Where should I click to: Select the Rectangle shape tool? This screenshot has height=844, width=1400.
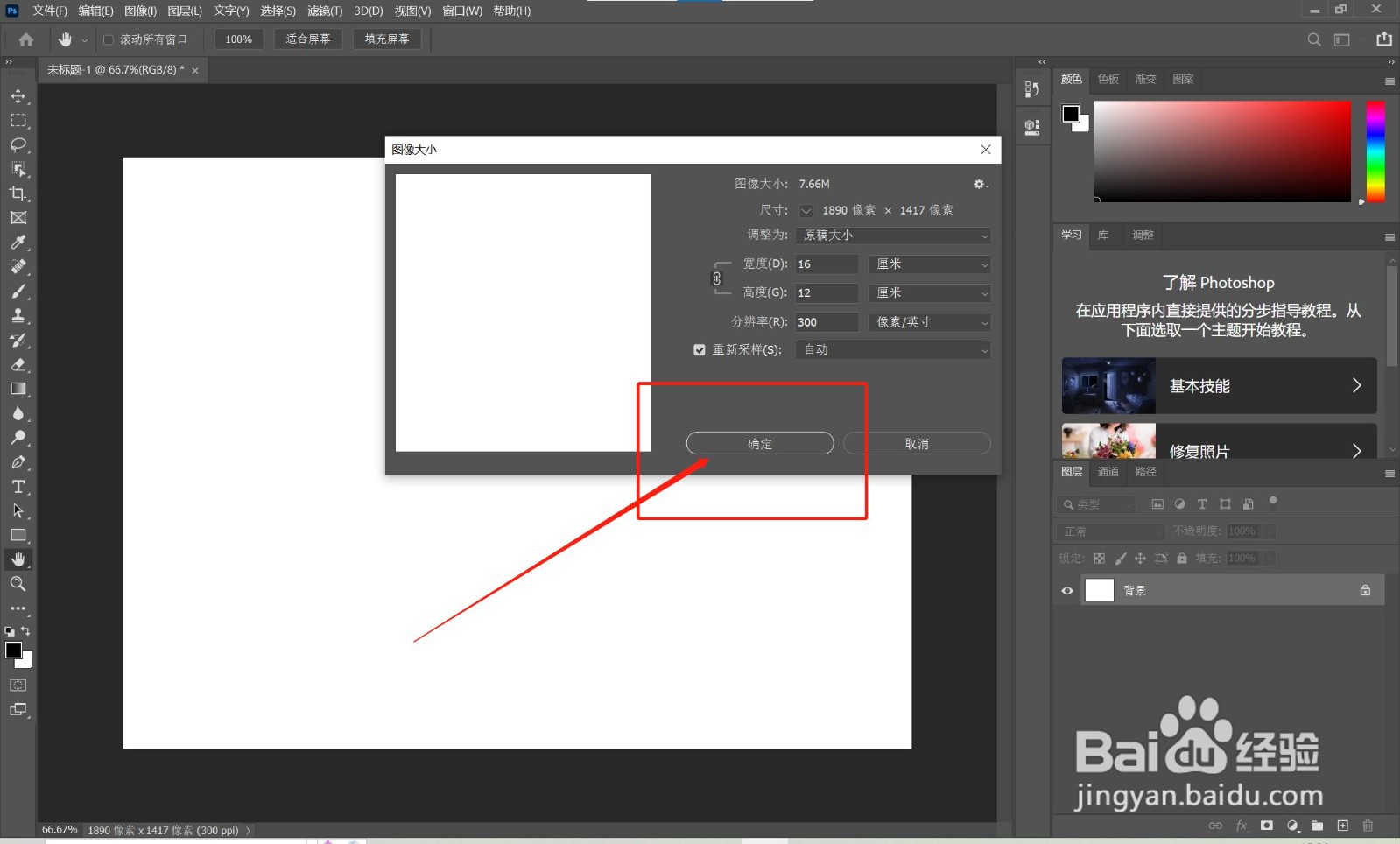(x=18, y=535)
